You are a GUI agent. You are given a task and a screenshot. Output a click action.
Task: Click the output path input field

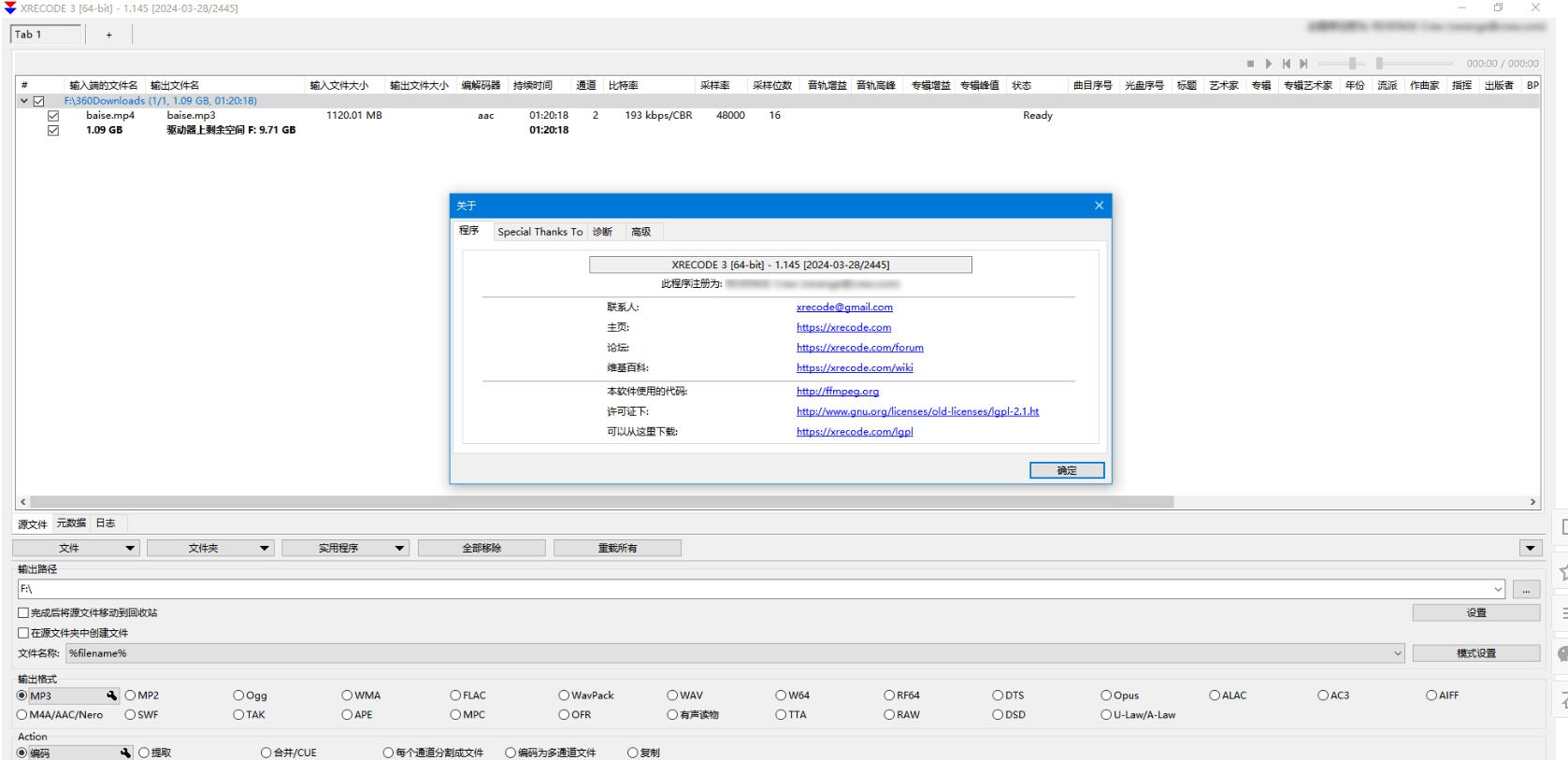[755, 590]
